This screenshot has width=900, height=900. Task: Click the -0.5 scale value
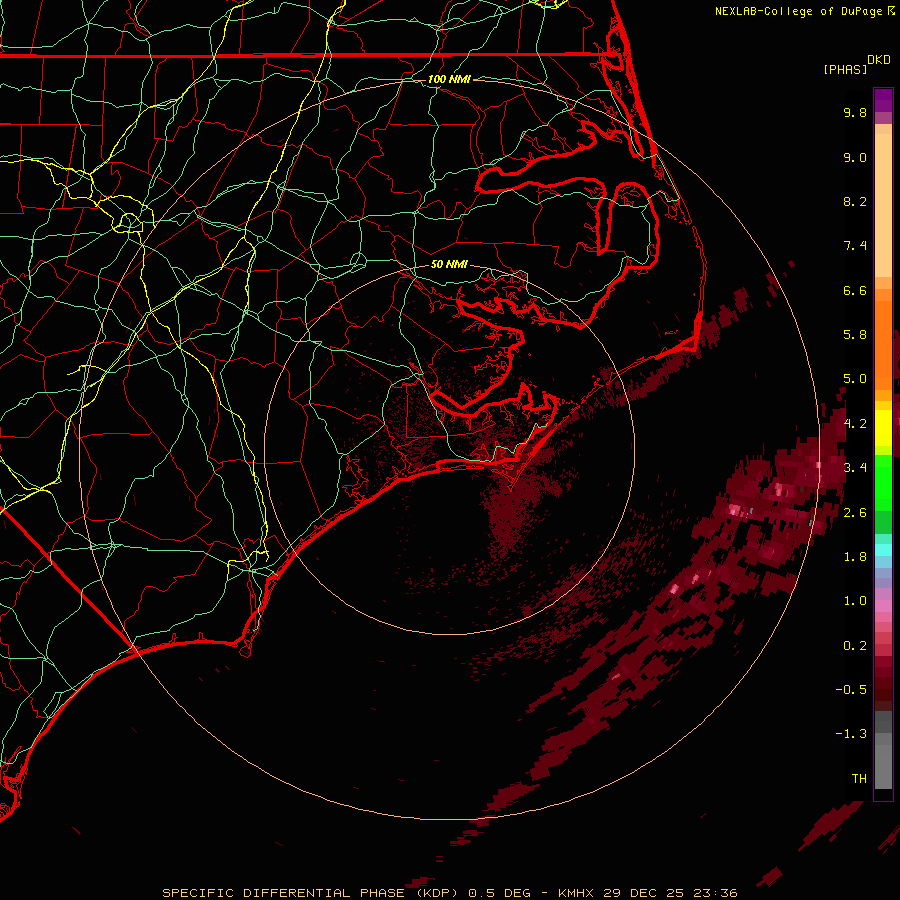point(851,690)
